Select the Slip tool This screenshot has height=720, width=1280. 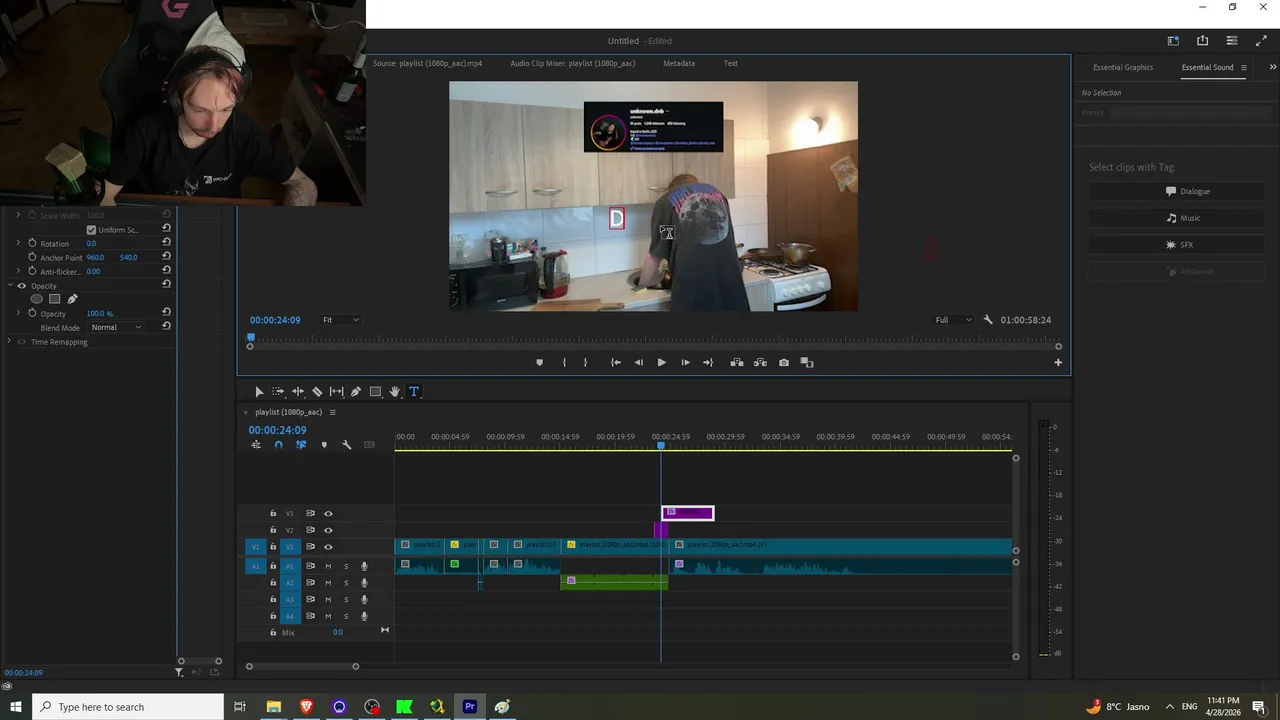coord(336,392)
